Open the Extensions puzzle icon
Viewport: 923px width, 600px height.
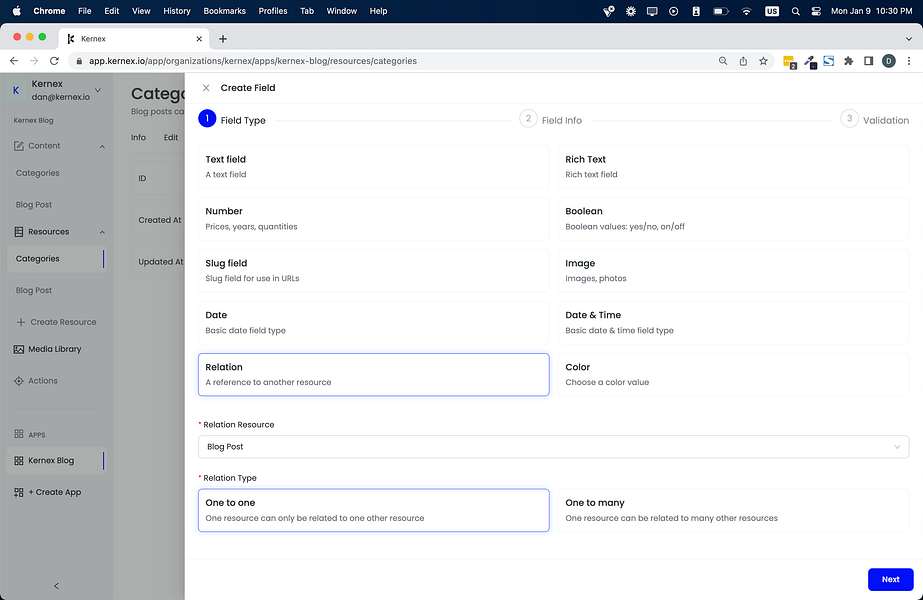(x=848, y=61)
